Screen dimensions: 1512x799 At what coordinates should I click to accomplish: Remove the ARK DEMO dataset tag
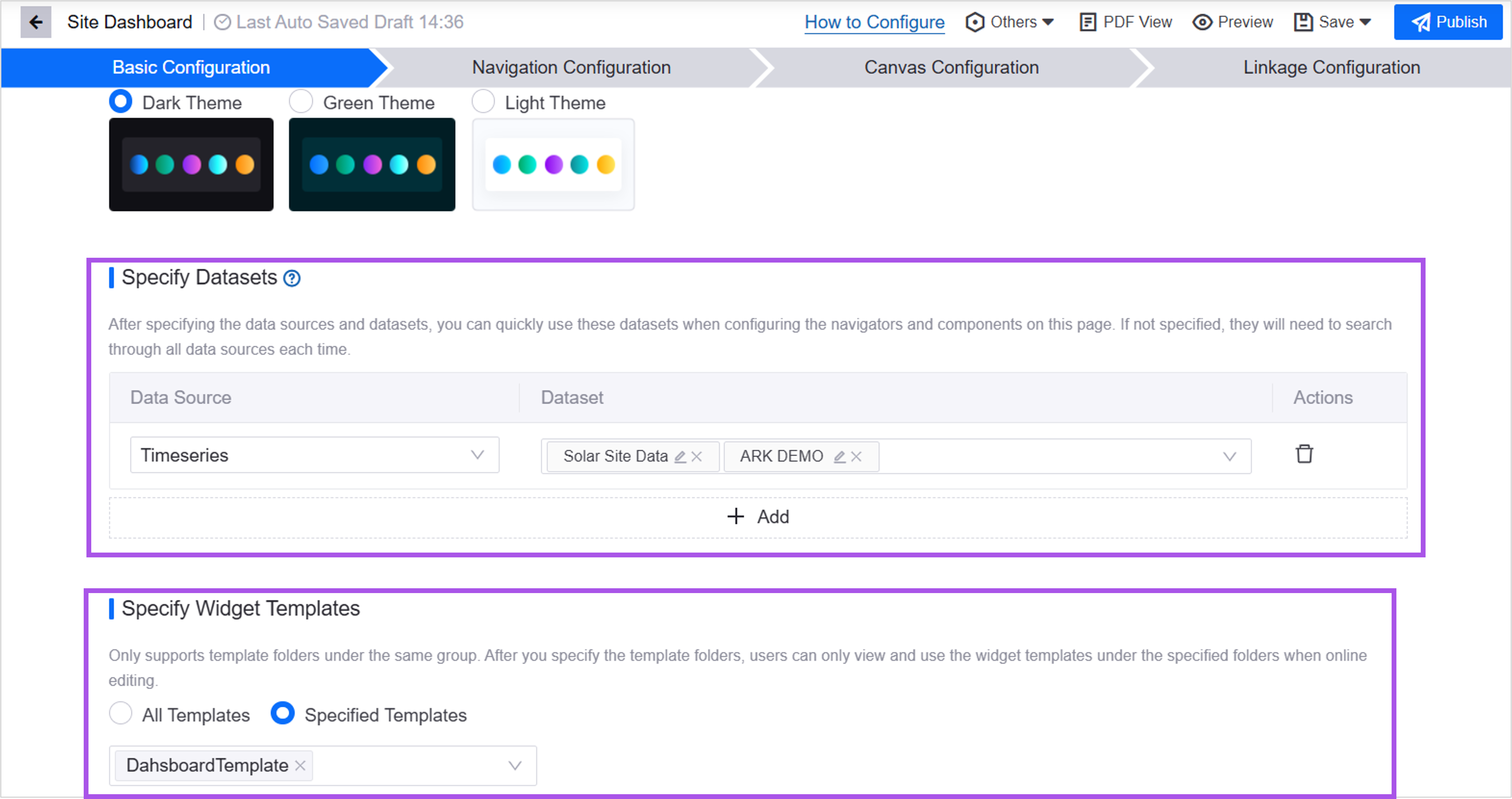click(x=857, y=456)
